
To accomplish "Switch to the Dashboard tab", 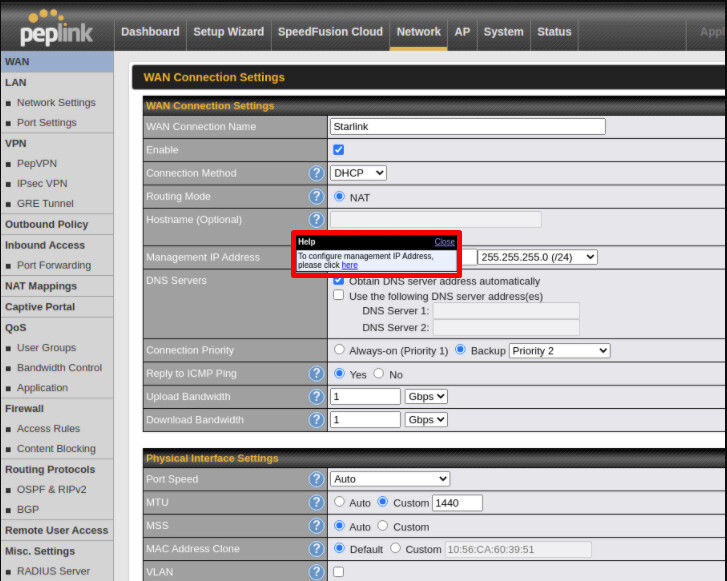I will pyautogui.click(x=150, y=32).
